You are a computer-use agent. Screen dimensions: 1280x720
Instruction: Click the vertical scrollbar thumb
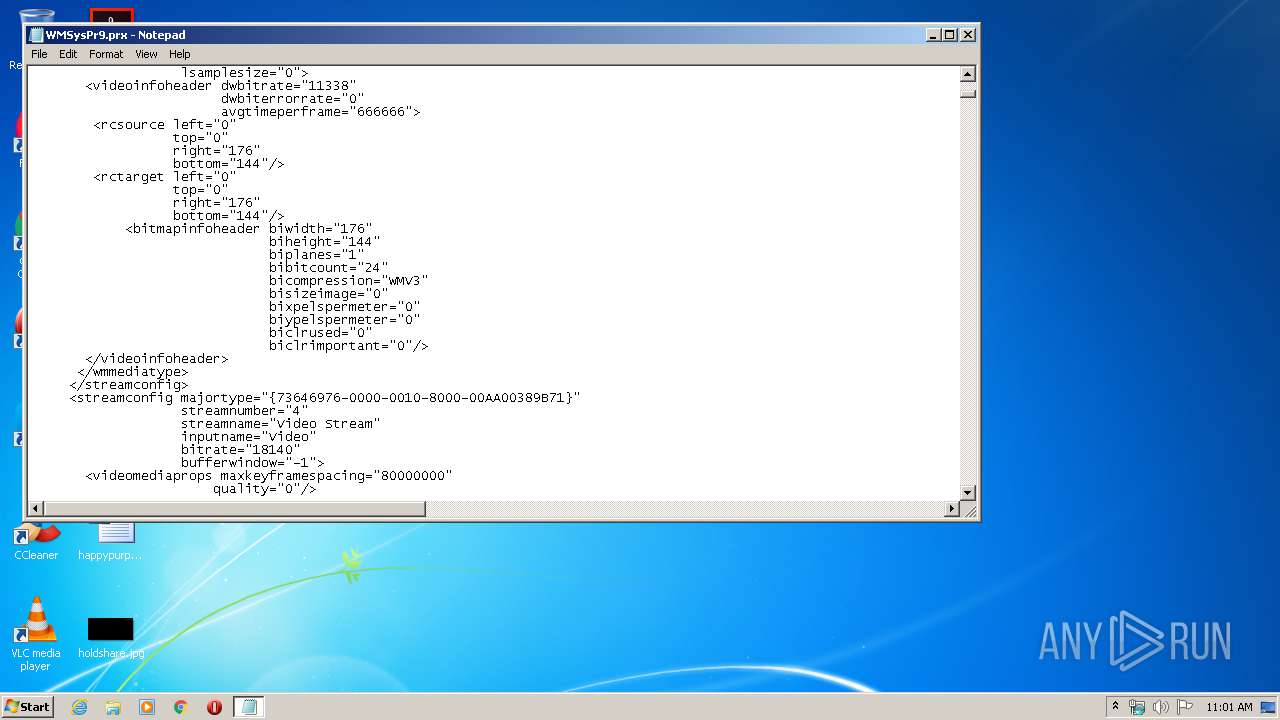[967, 93]
